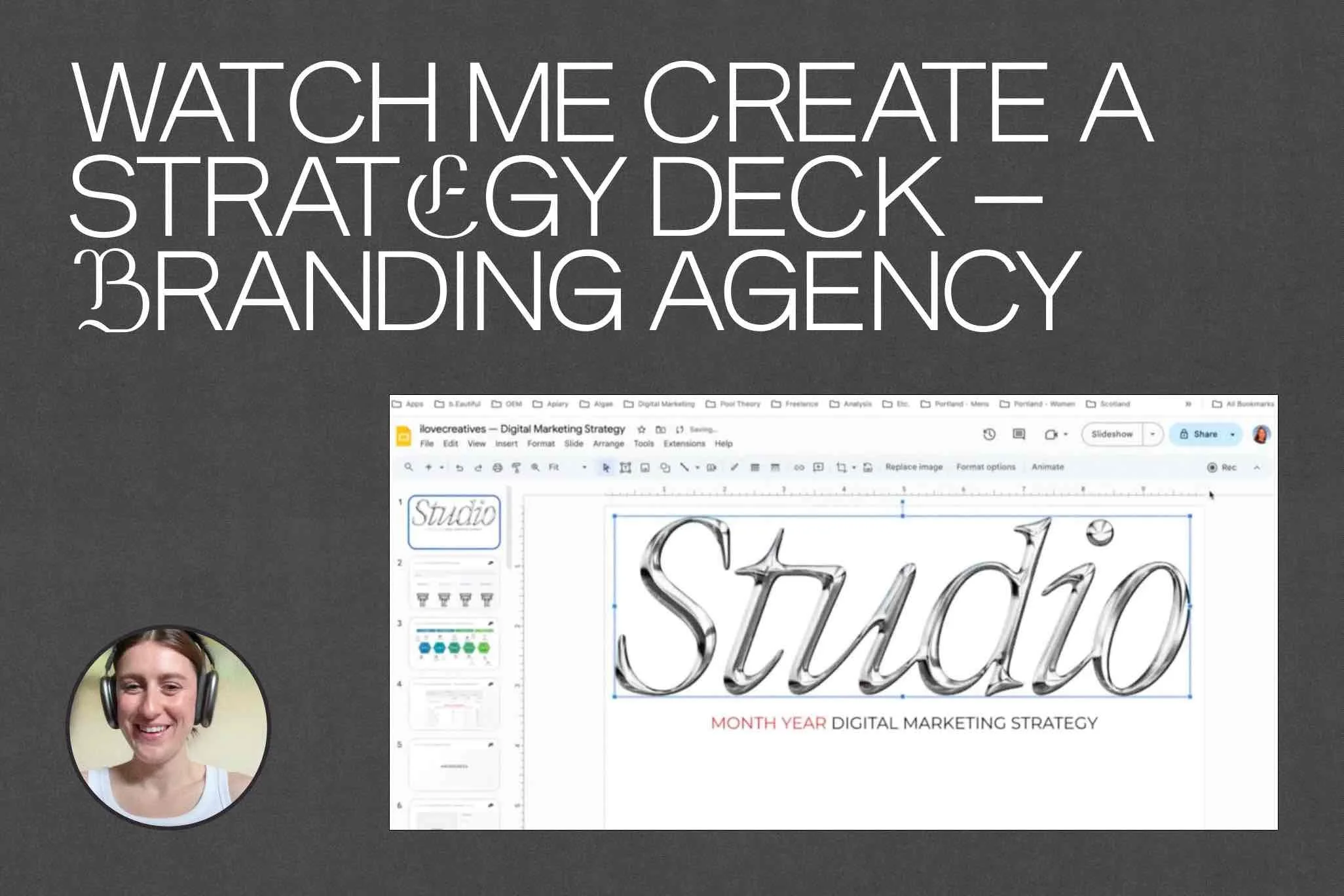Open border color pencil tool

click(x=734, y=467)
